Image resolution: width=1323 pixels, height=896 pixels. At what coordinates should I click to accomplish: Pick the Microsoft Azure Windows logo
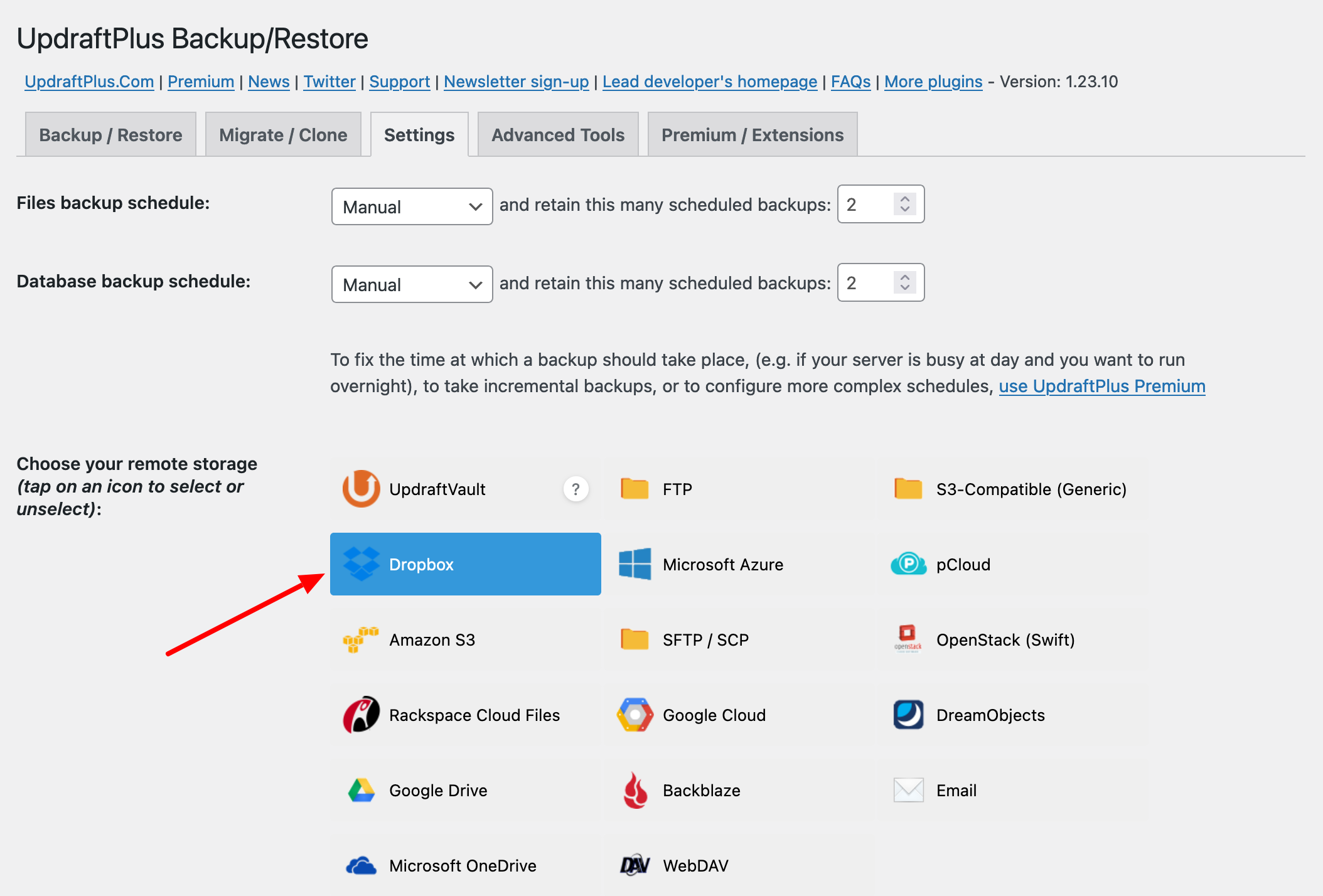pos(635,564)
